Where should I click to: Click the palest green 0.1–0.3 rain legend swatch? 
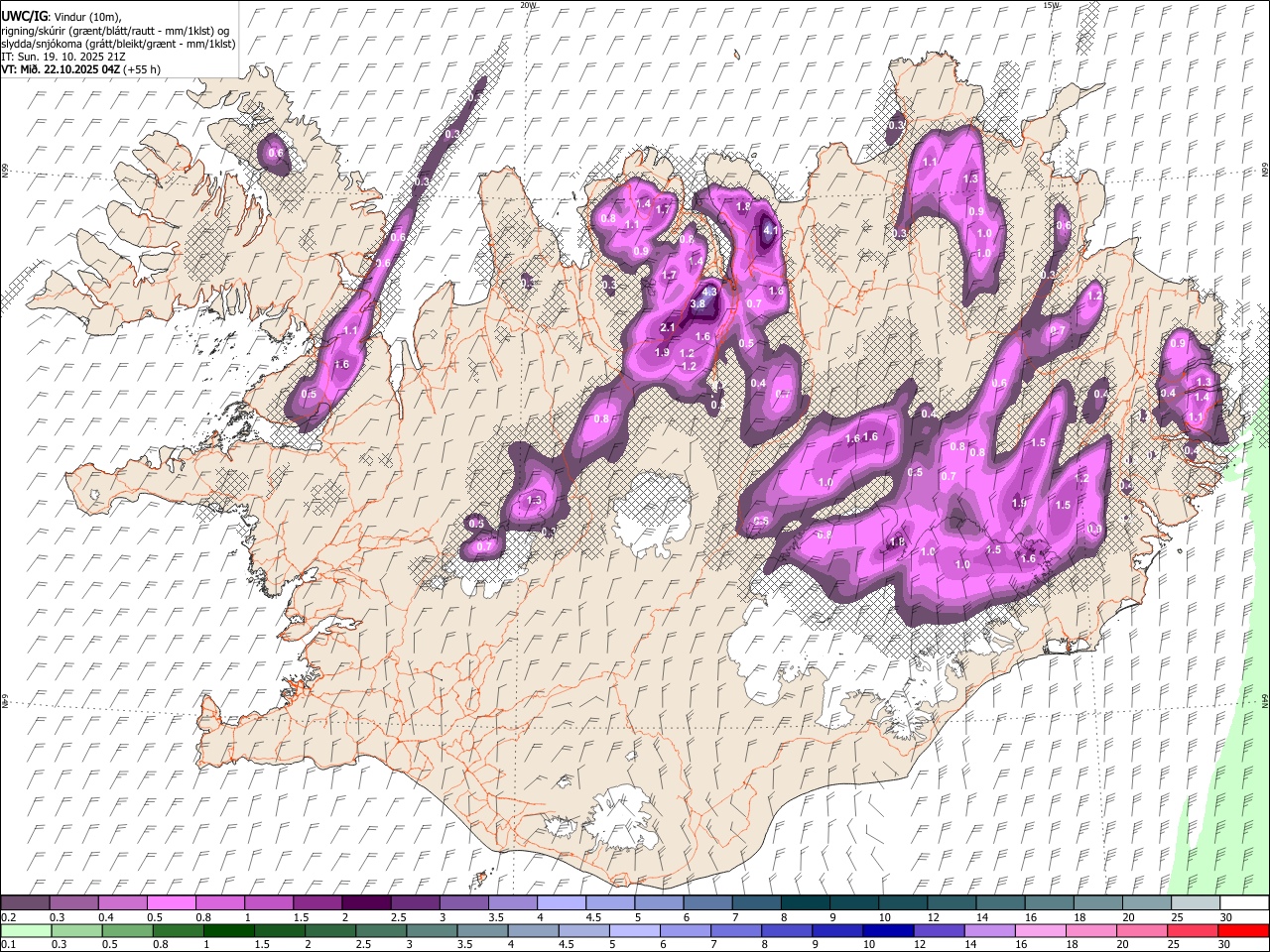[26, 931]
